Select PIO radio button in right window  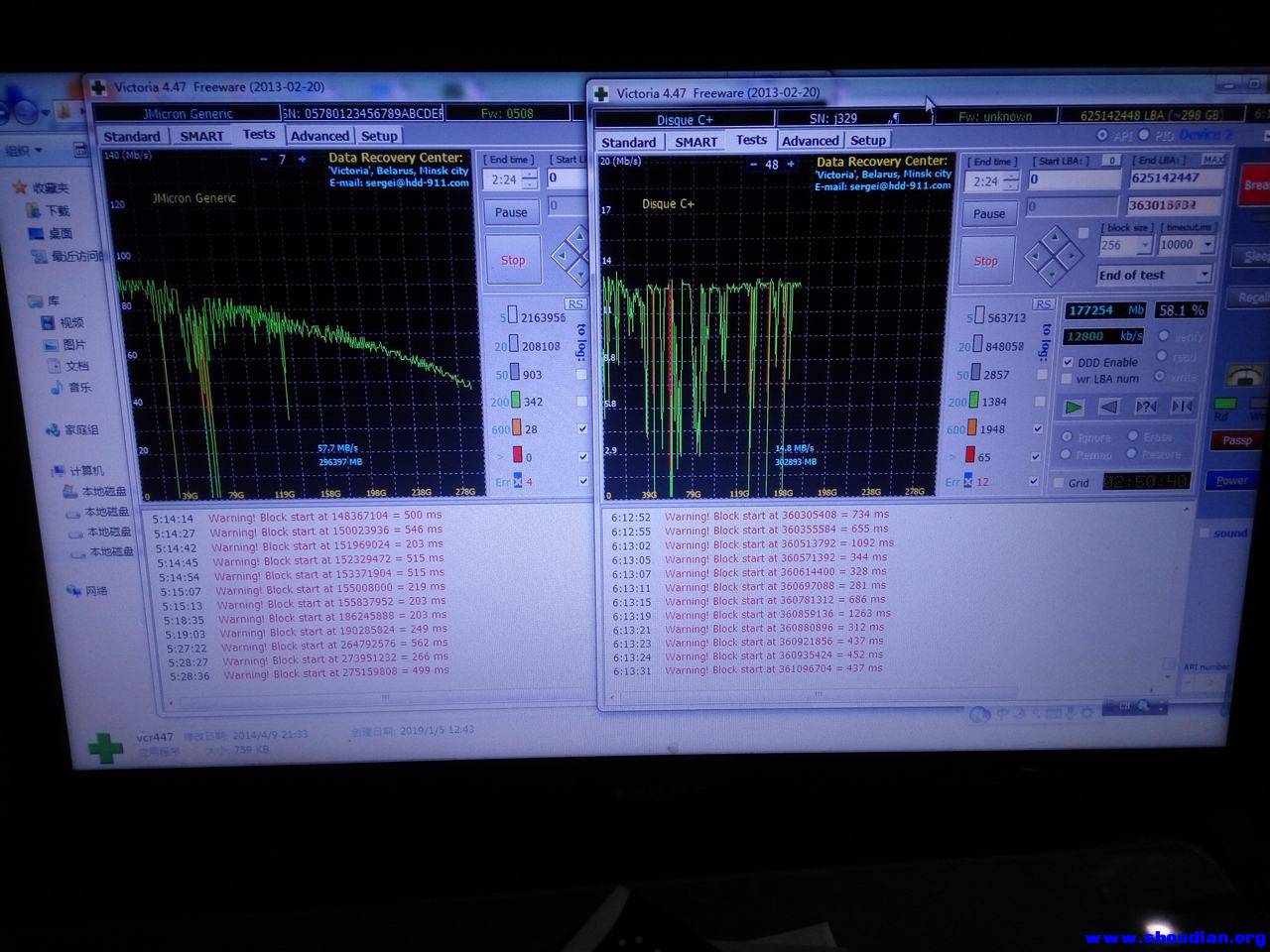pos(1145,135)
